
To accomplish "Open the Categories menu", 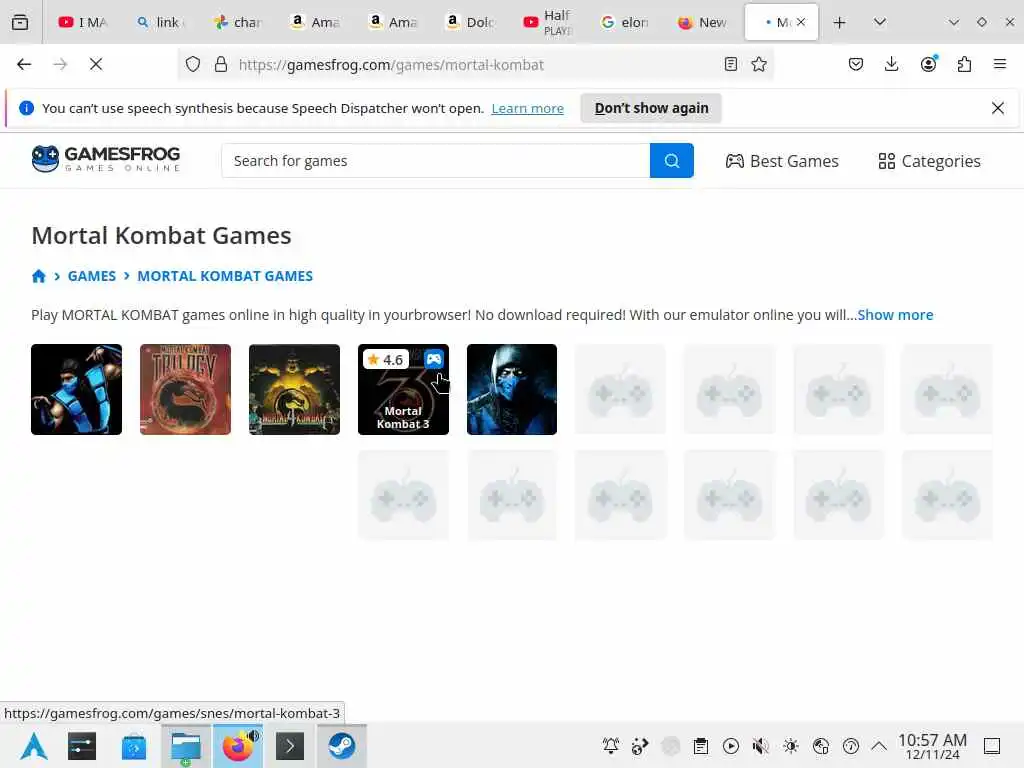I will (929, 161).
